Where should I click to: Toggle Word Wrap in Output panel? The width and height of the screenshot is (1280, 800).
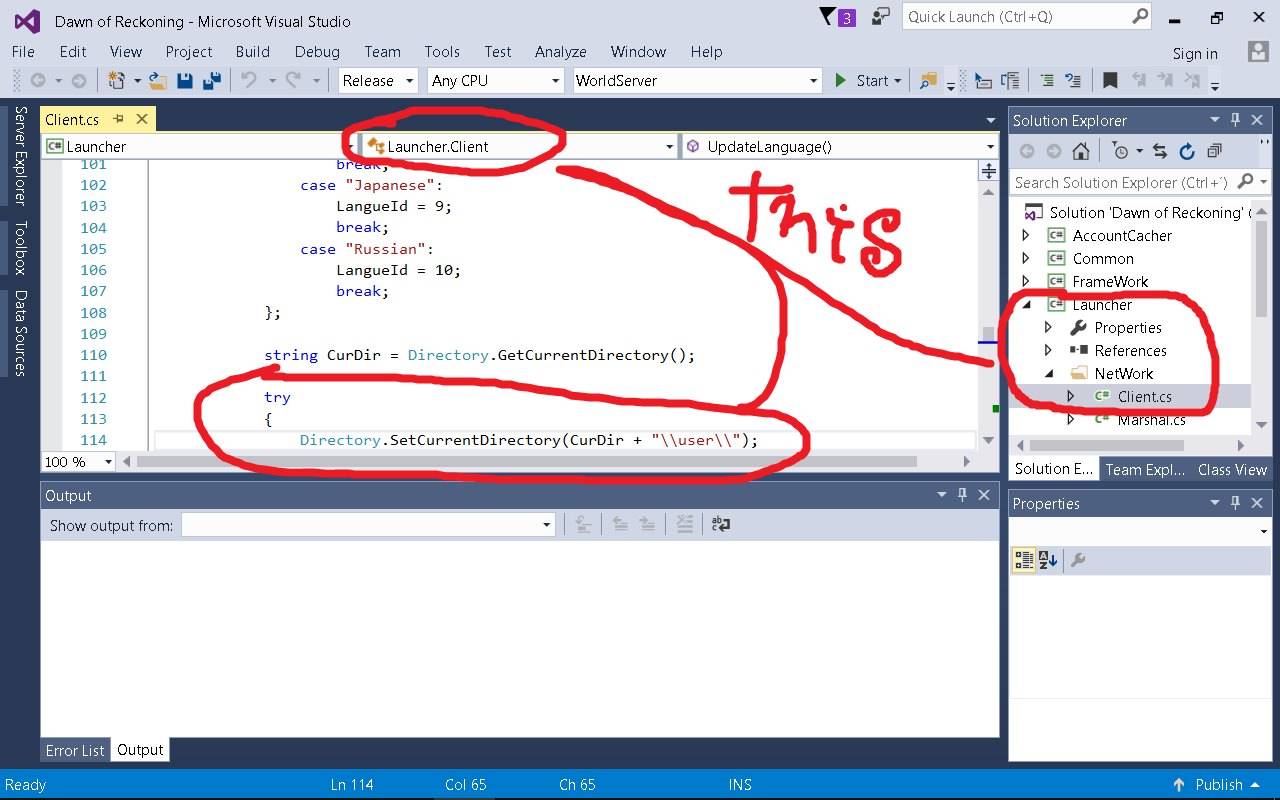(720, 524)
